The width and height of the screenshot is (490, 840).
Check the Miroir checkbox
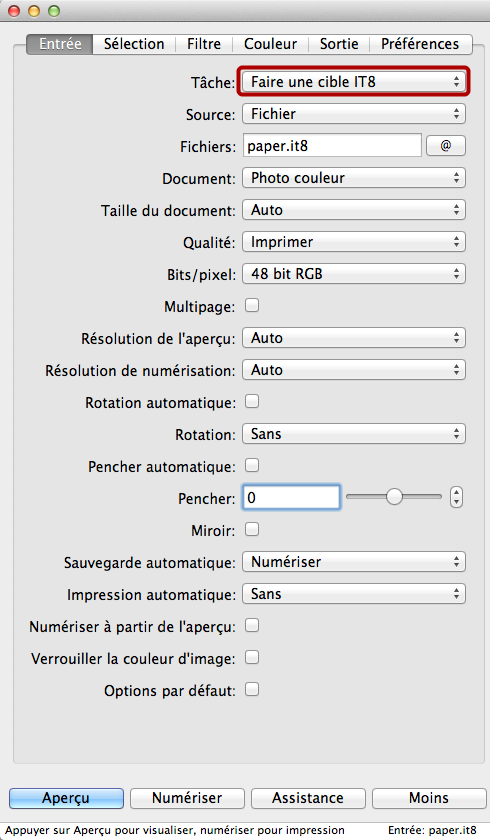(x=252, y=529)
